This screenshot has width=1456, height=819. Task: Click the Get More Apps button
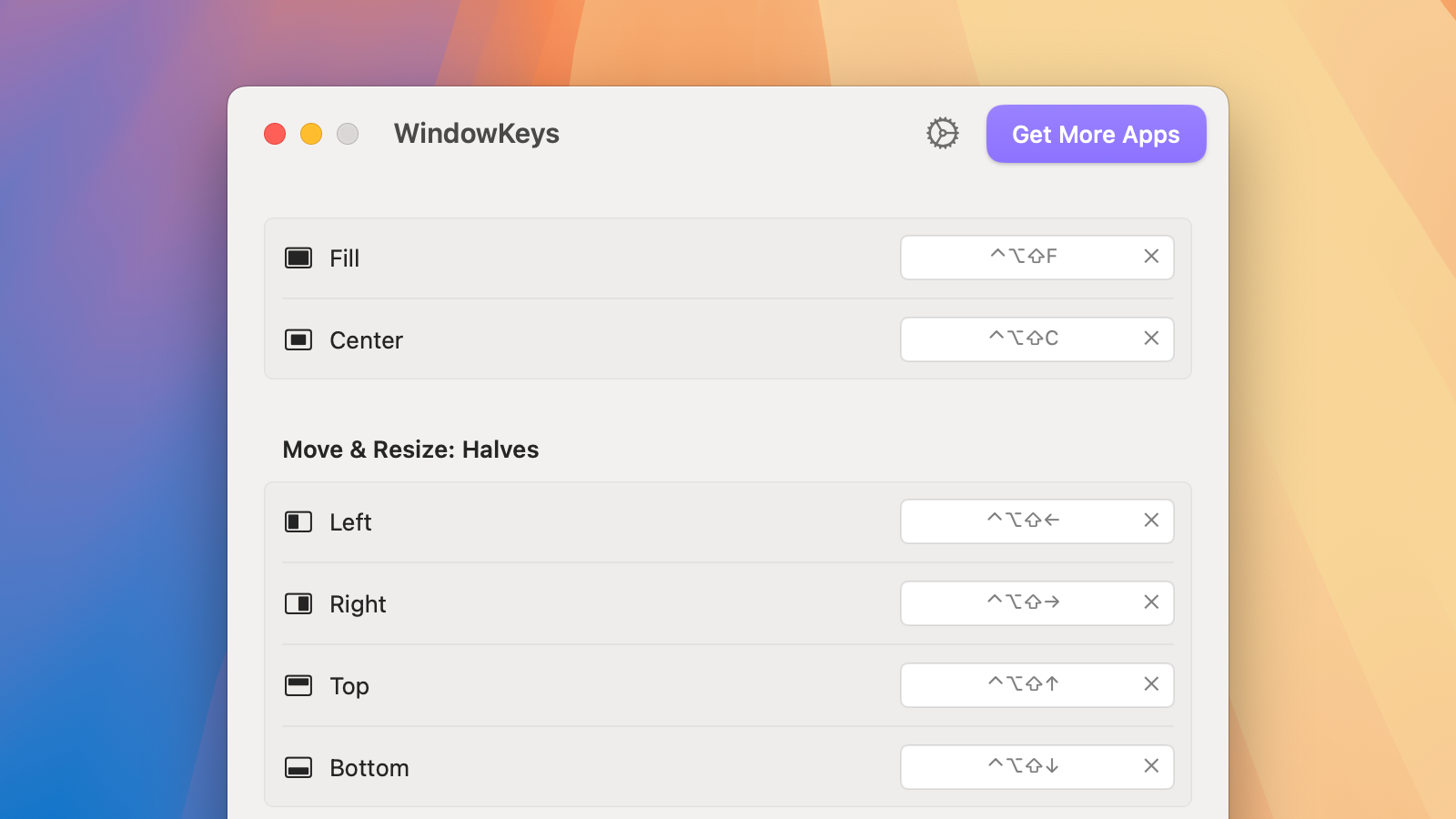[1097, 134]
